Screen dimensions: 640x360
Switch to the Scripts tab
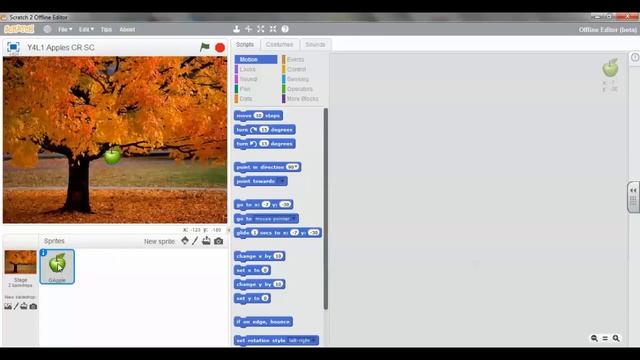[x=245, y=44]
